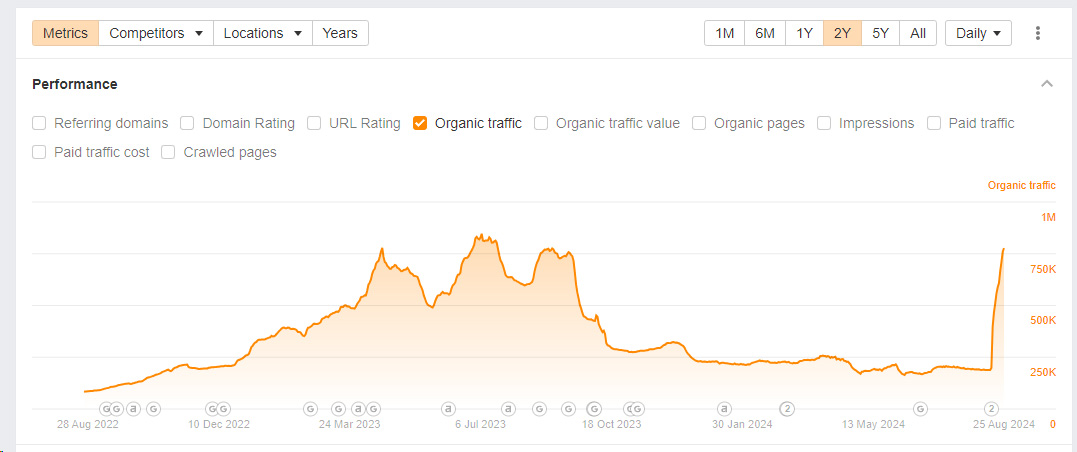The image size is (1077, 452).
Task: Enable the Domain Rating checkbox
Action: pos(188,124)
